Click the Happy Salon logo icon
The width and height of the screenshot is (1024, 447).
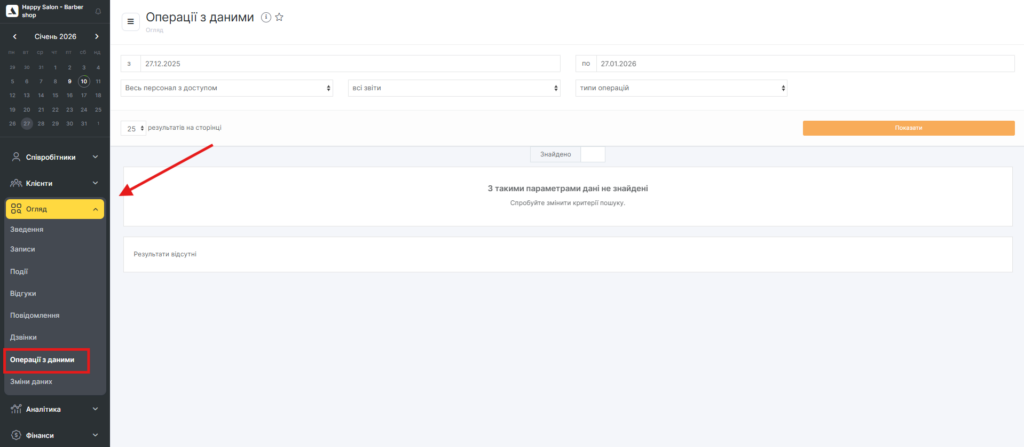[x=12, y=11]
